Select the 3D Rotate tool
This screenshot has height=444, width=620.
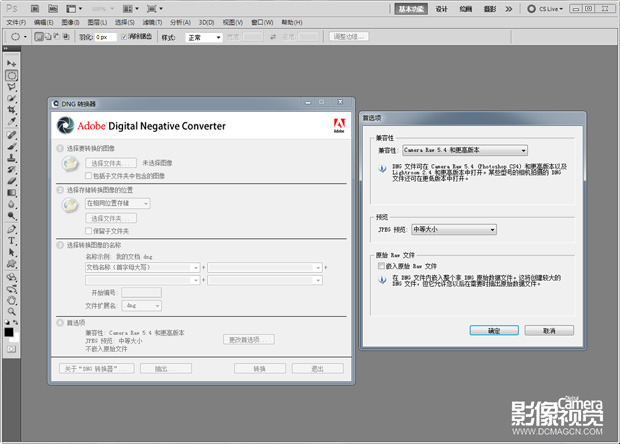pos(11,277)
